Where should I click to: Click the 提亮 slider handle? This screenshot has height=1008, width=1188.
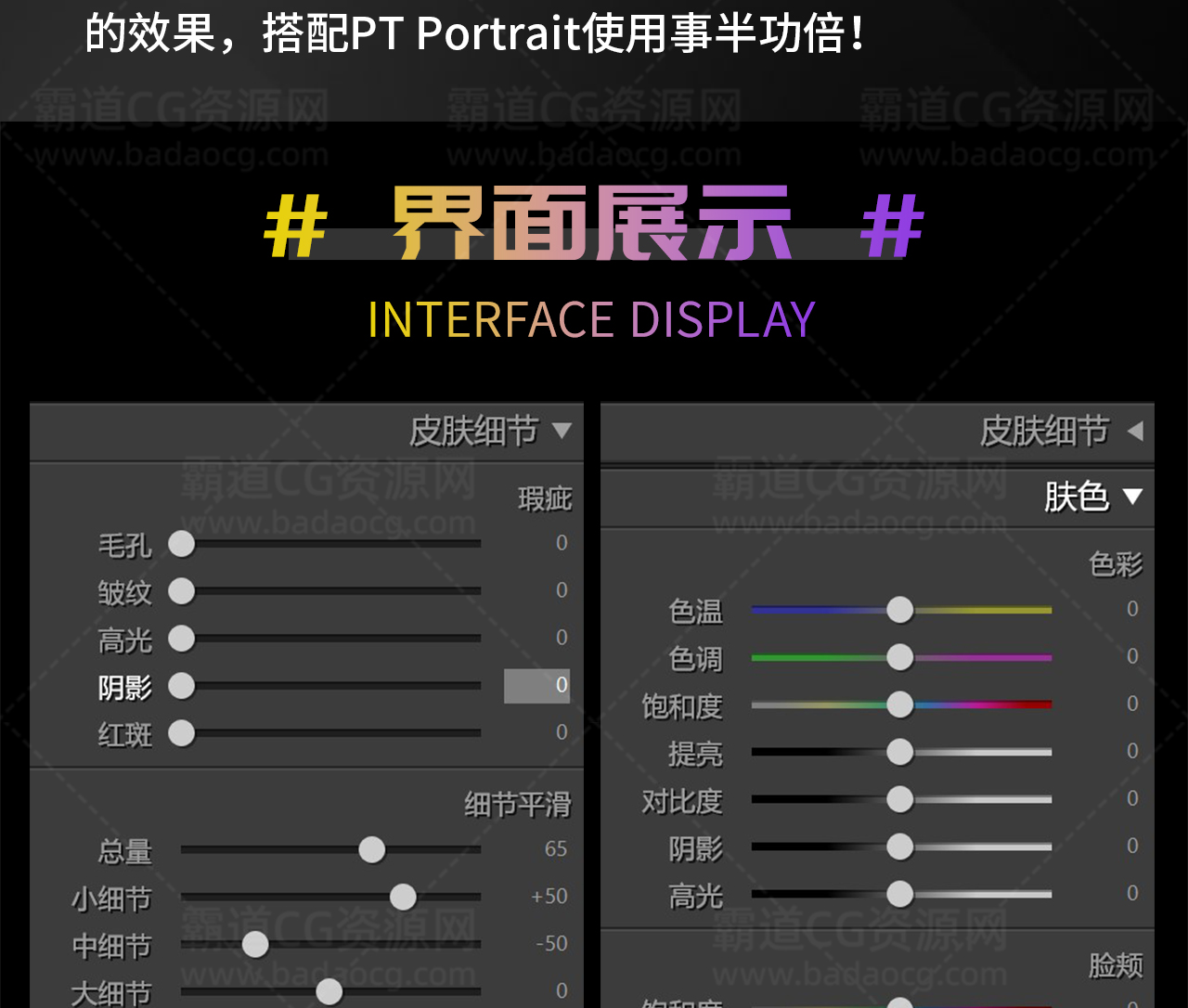point(899,752)
